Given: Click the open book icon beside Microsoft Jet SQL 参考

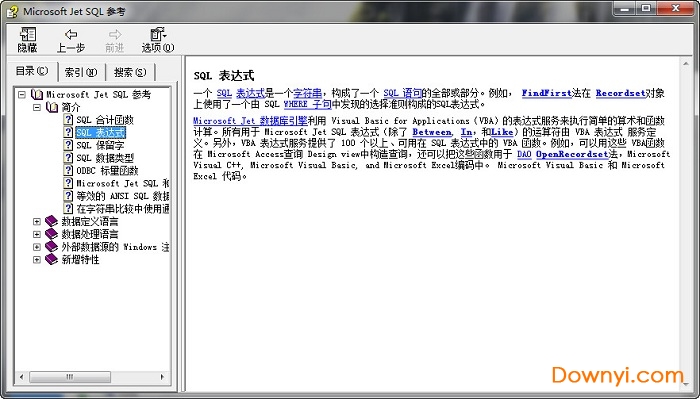Looking at the screenshot, I should pos(37,95).
